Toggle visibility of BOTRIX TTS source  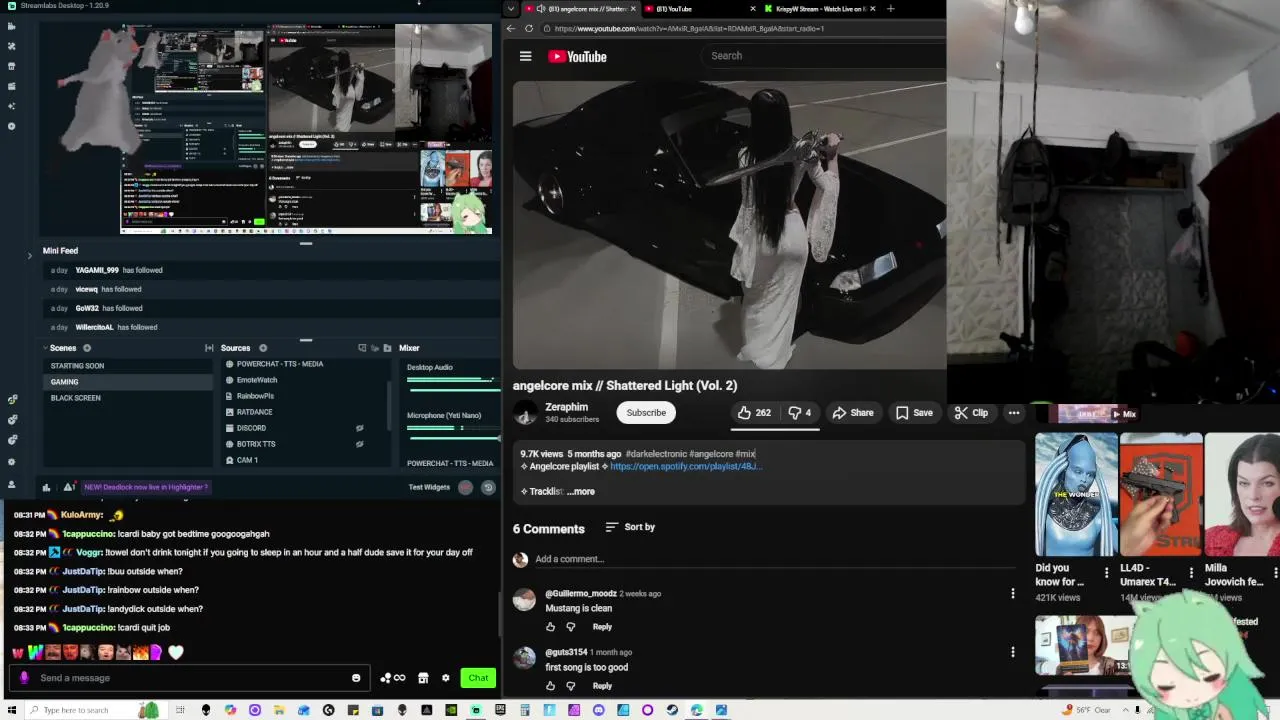(359, 444)
